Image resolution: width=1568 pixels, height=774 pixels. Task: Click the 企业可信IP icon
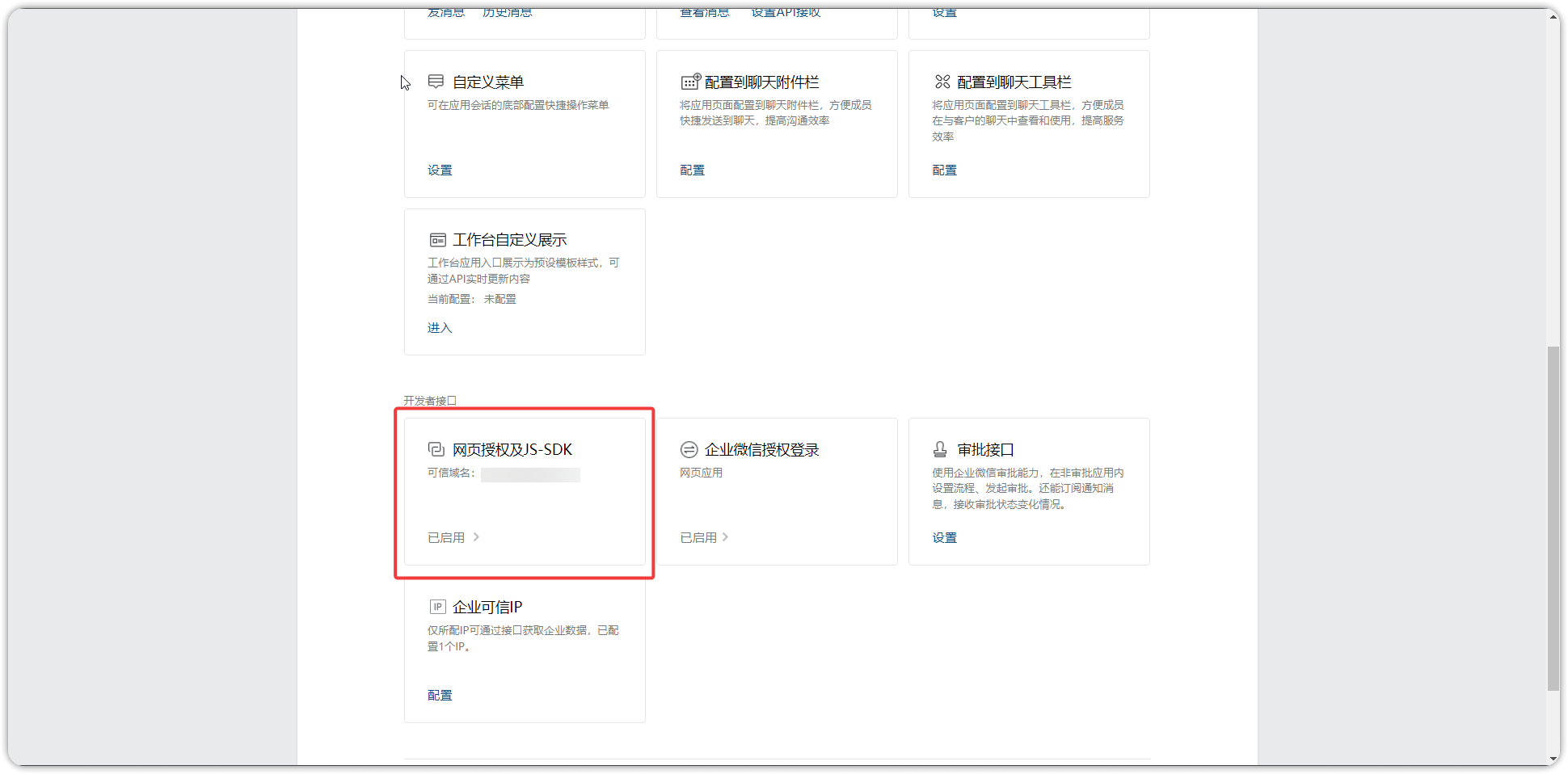(437, 607)
